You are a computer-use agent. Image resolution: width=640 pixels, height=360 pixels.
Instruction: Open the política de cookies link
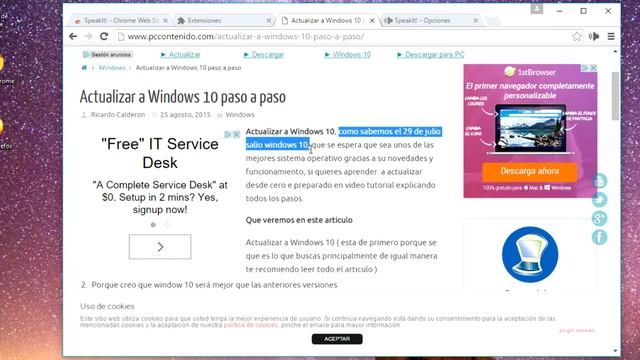tap(251, 325)
